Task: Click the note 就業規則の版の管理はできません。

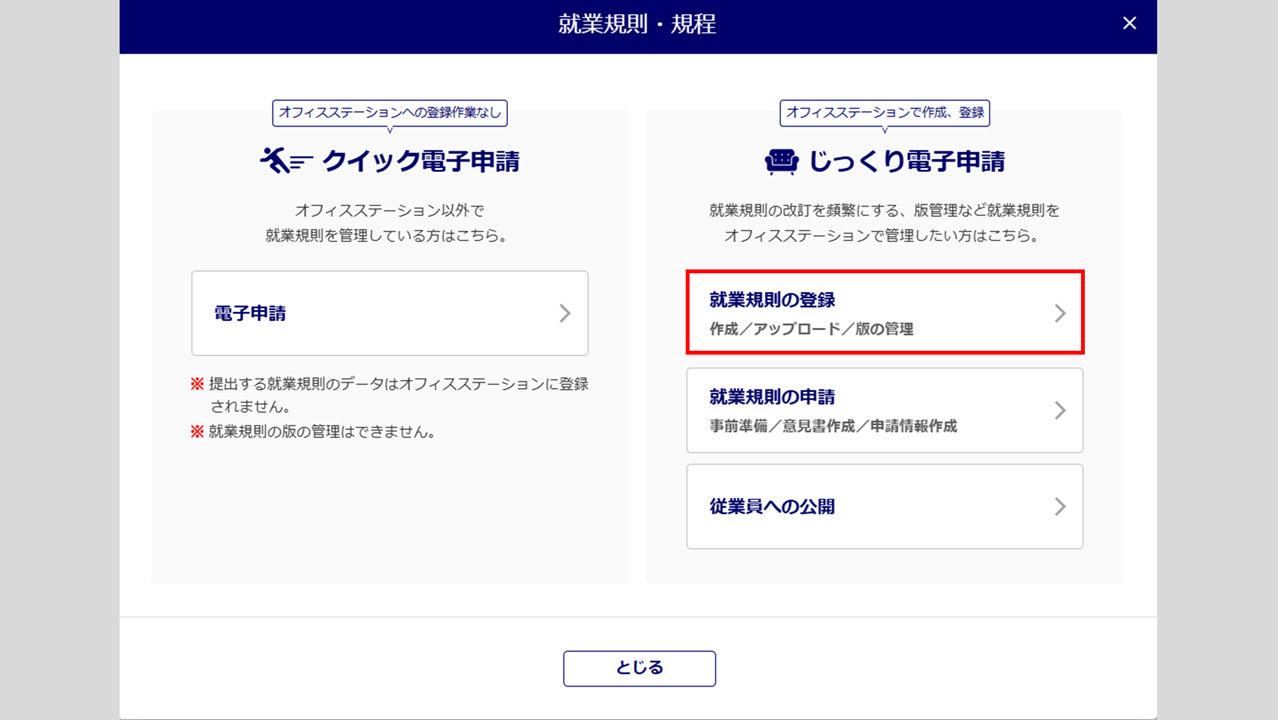Action: tap(322, 432)
